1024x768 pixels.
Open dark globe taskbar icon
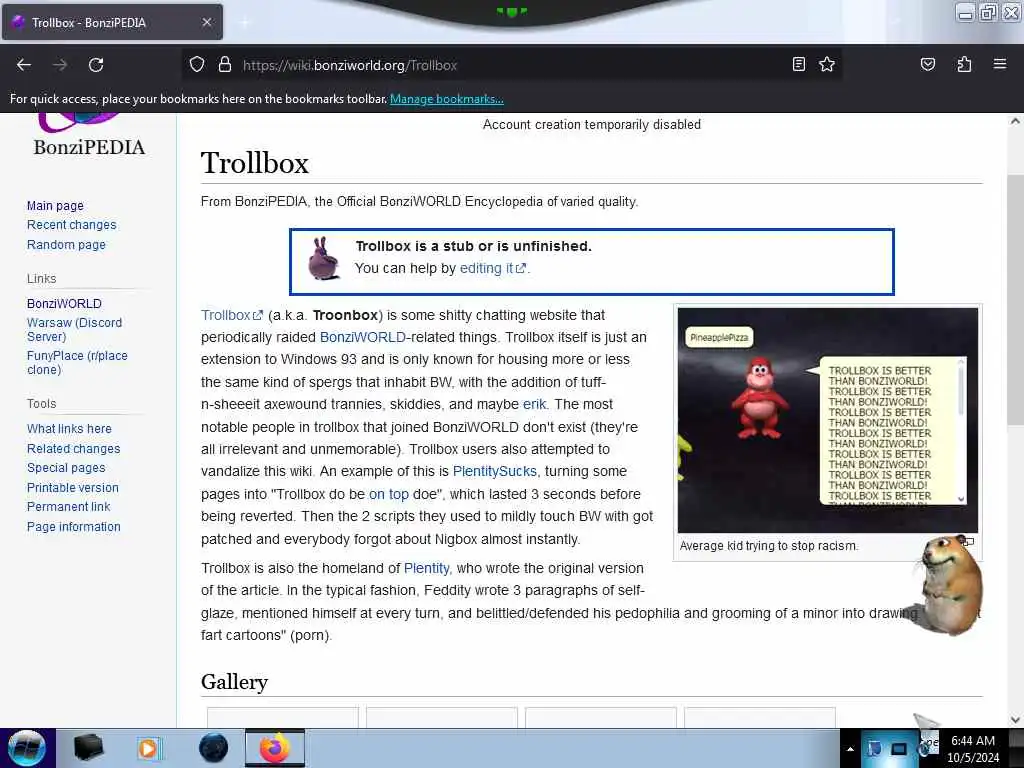[x=213, y=748]
